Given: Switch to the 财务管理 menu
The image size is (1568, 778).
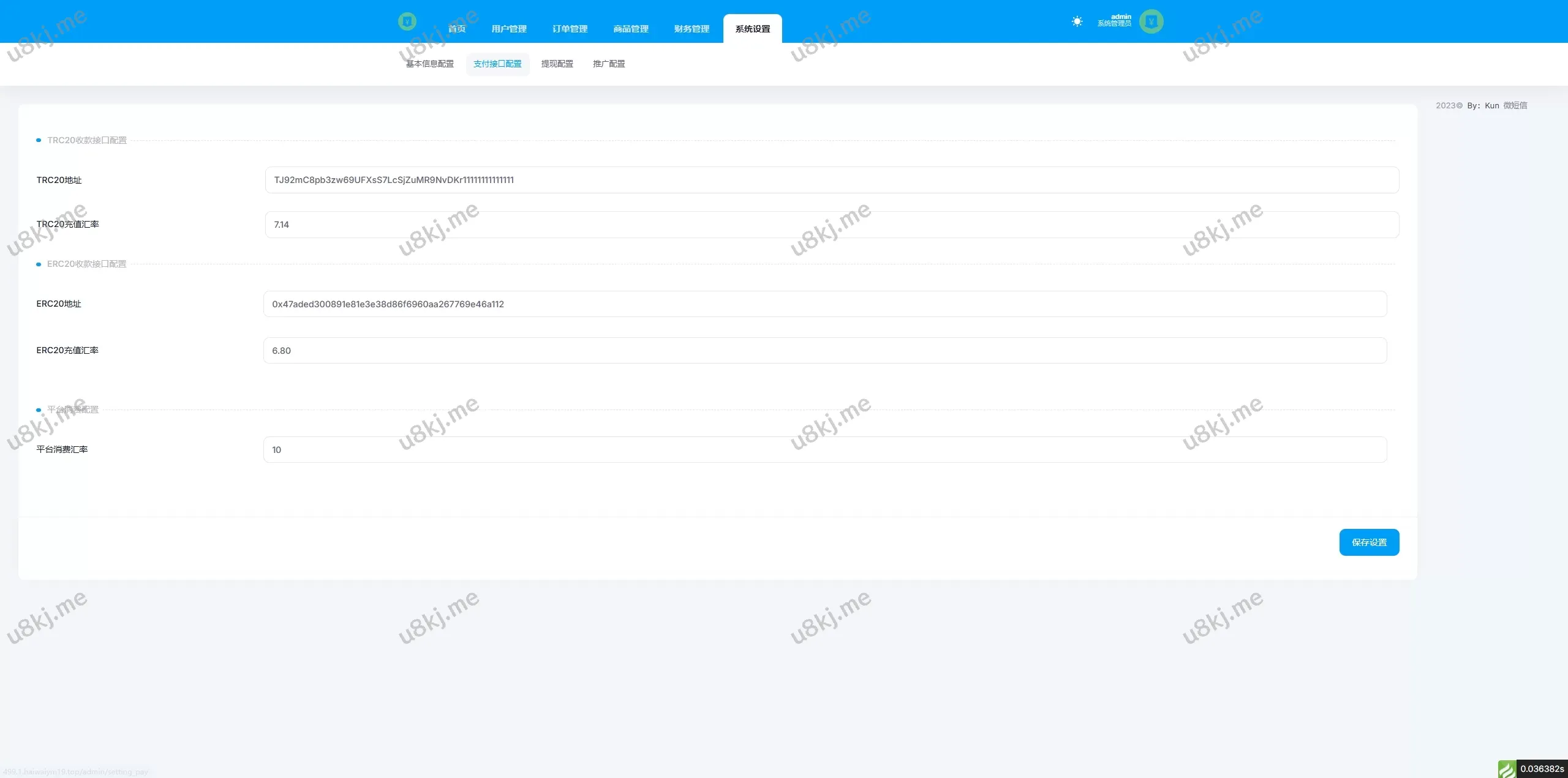Looking at the screenshot, I should click(x=692, y=29).
